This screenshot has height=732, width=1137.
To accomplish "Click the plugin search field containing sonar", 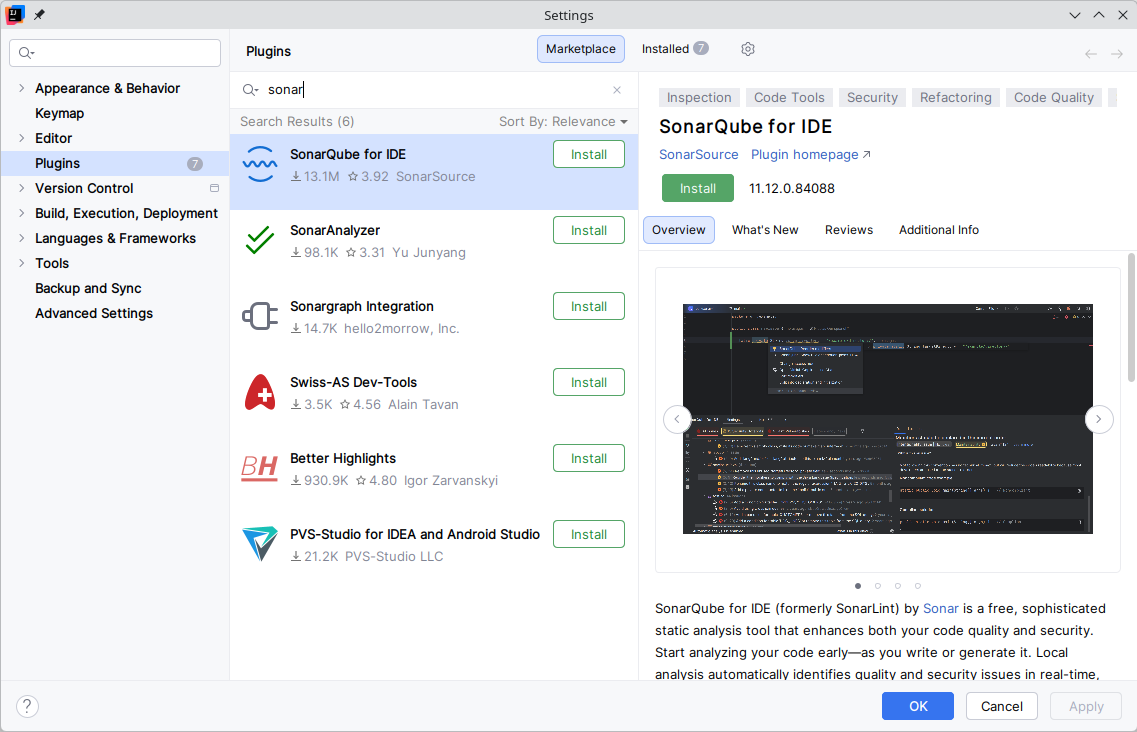I will (434, 90).
